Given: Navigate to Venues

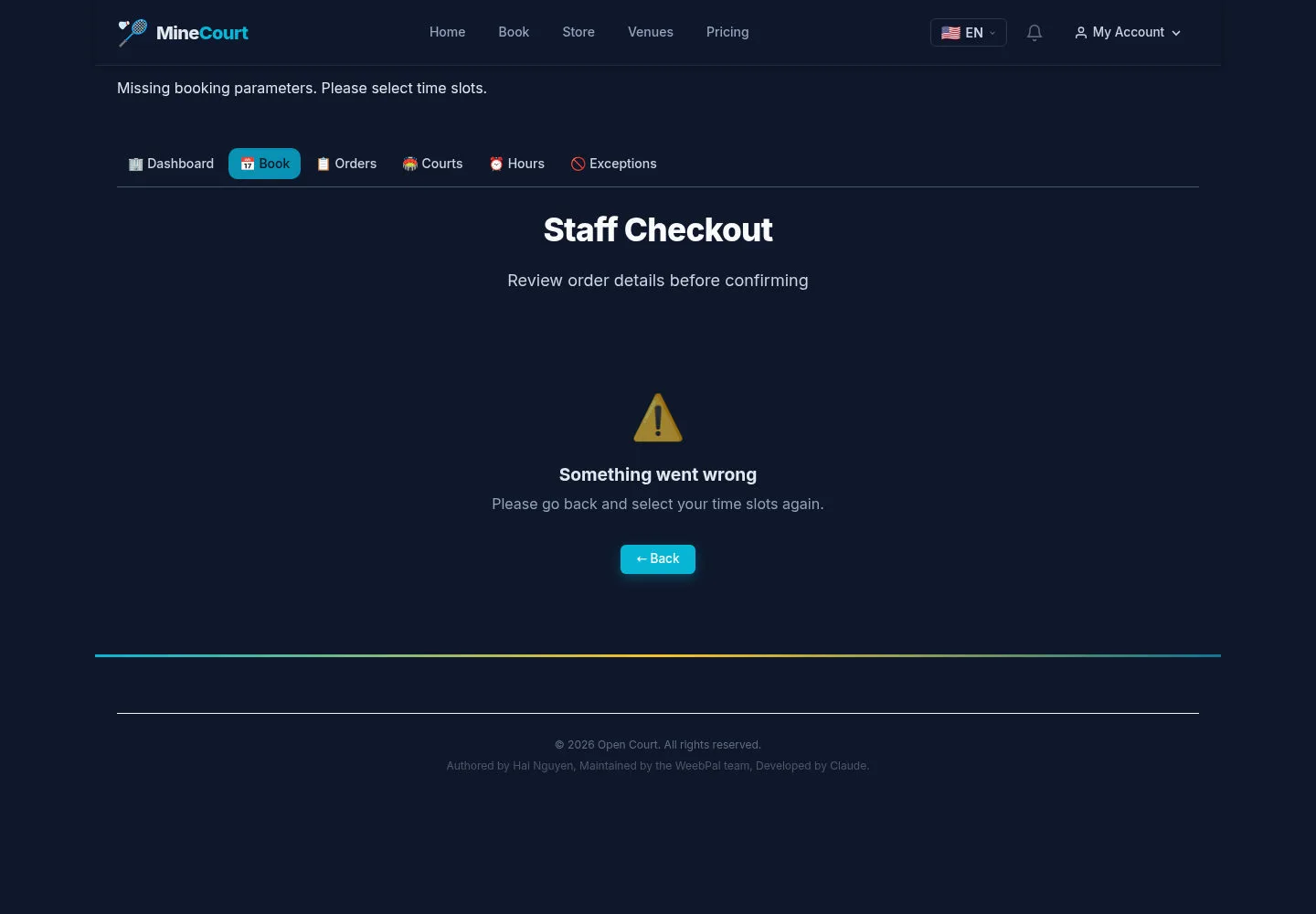Looking at the screenshot, I should [651, 32].
